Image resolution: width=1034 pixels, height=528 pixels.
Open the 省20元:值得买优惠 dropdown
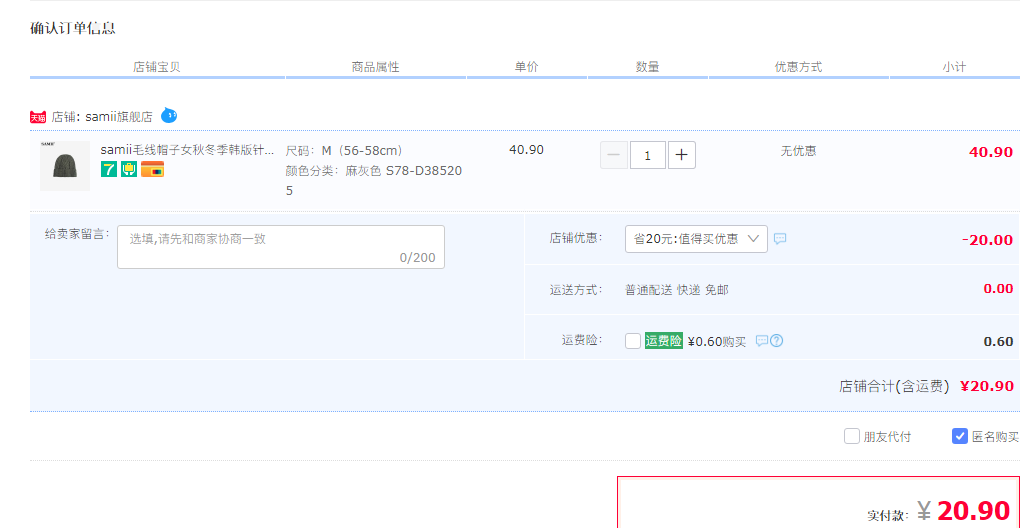[696, 239]
